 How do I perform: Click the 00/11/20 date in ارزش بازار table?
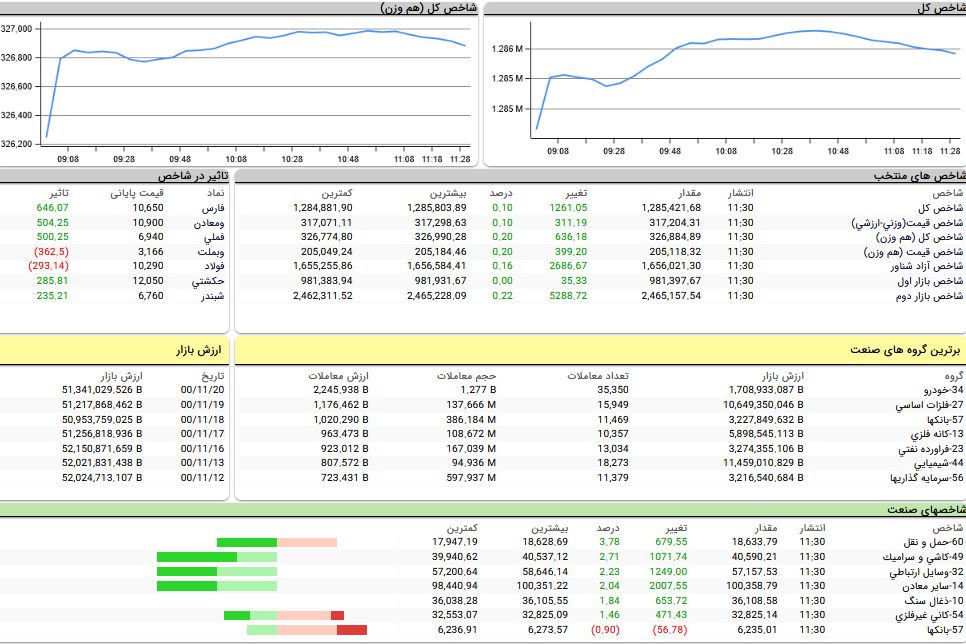[x=203, y=390]
